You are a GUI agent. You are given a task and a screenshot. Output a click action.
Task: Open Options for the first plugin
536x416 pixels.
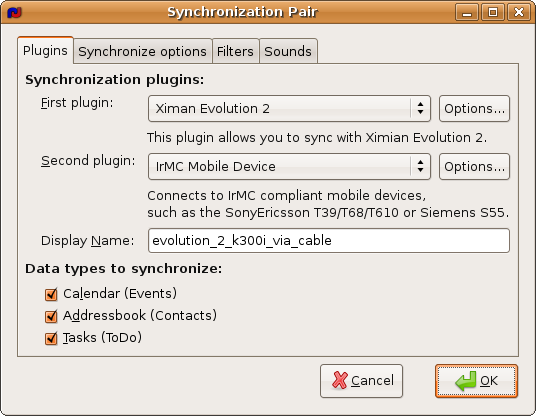click(x=474, y=109)
